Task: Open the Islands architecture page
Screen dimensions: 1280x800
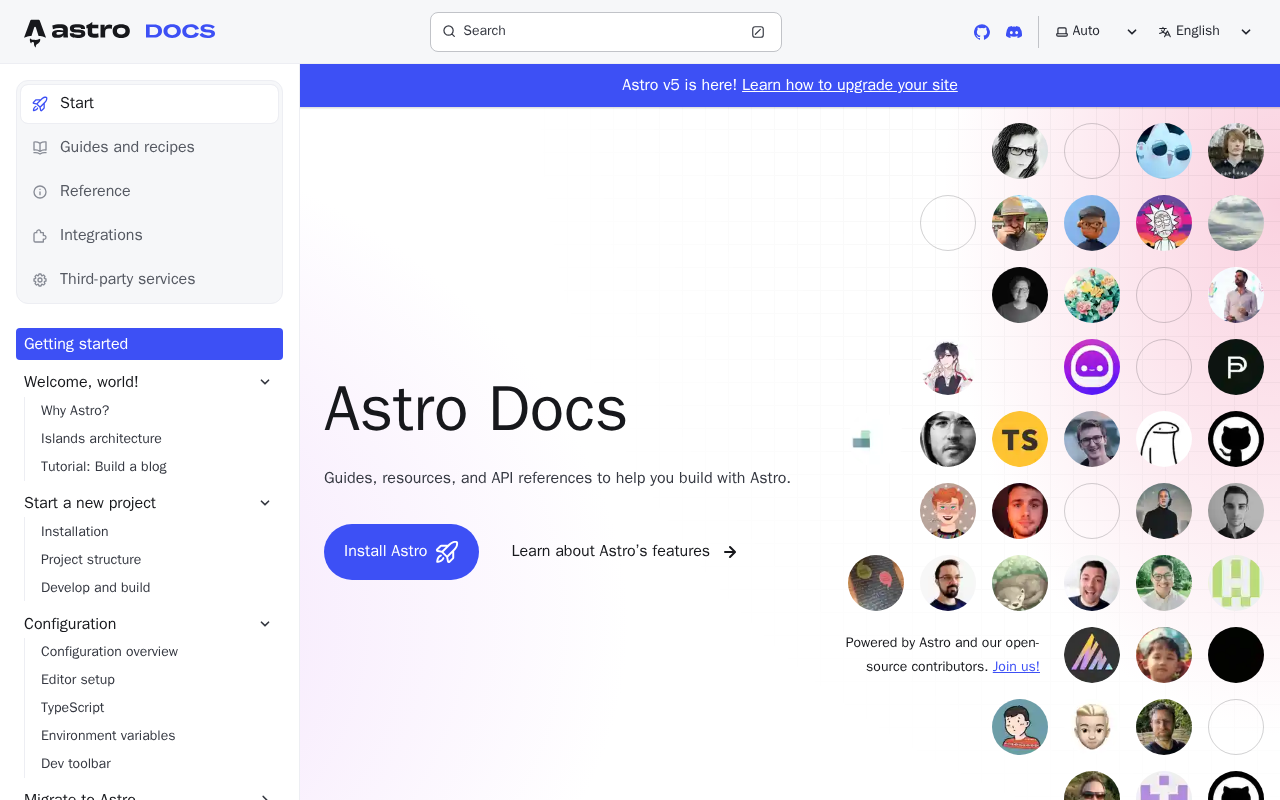Action: click(x=101, y=439)
